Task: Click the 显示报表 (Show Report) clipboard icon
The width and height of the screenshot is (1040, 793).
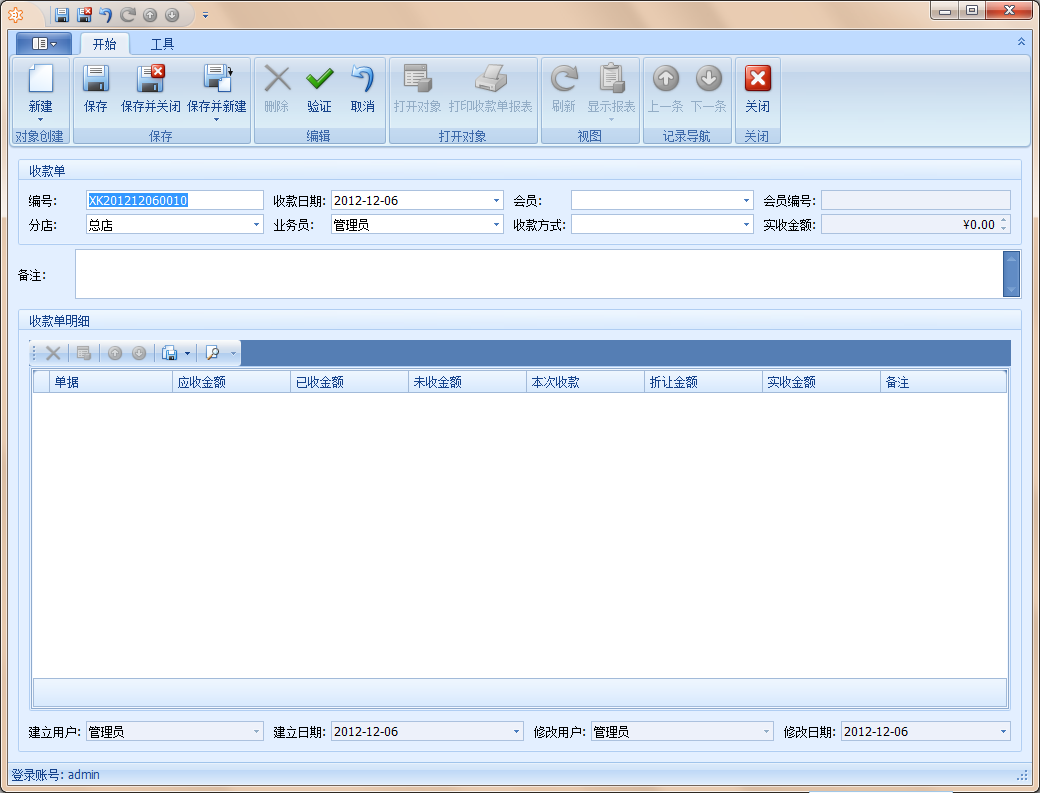Action: 611,78
